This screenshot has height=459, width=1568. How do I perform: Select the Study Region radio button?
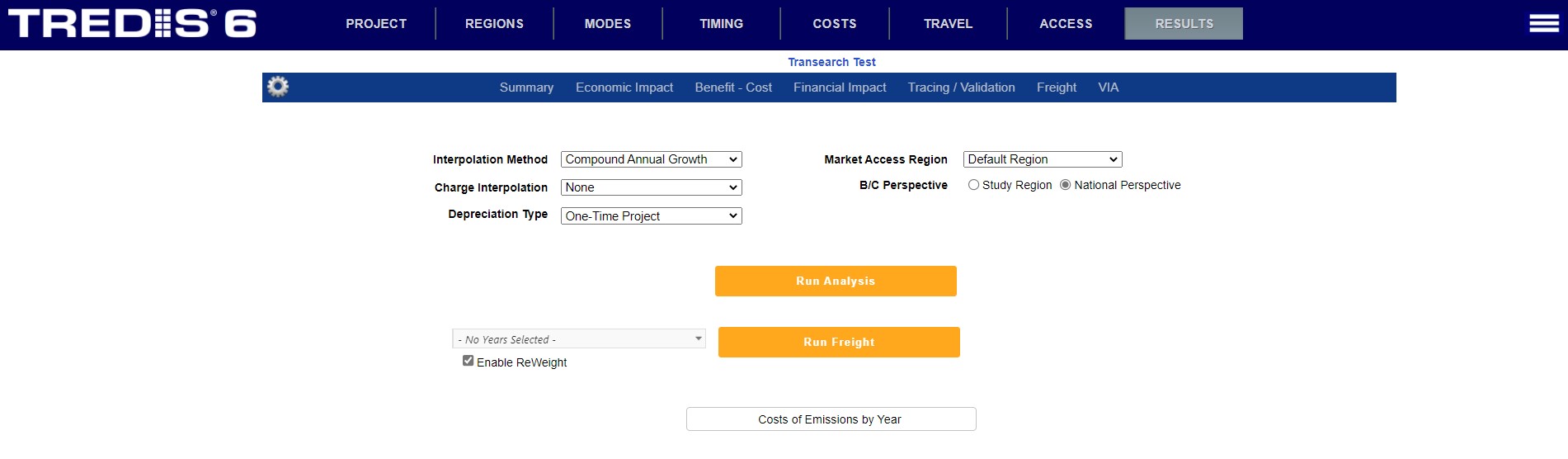(x=974, y=185)
